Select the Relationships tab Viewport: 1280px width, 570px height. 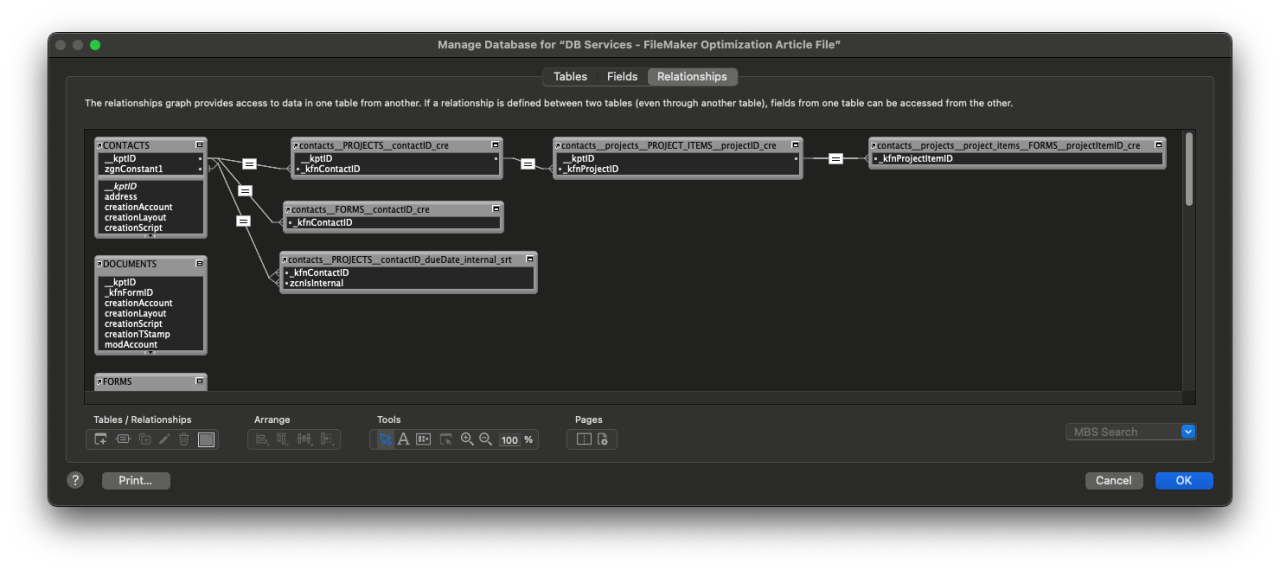692,77
